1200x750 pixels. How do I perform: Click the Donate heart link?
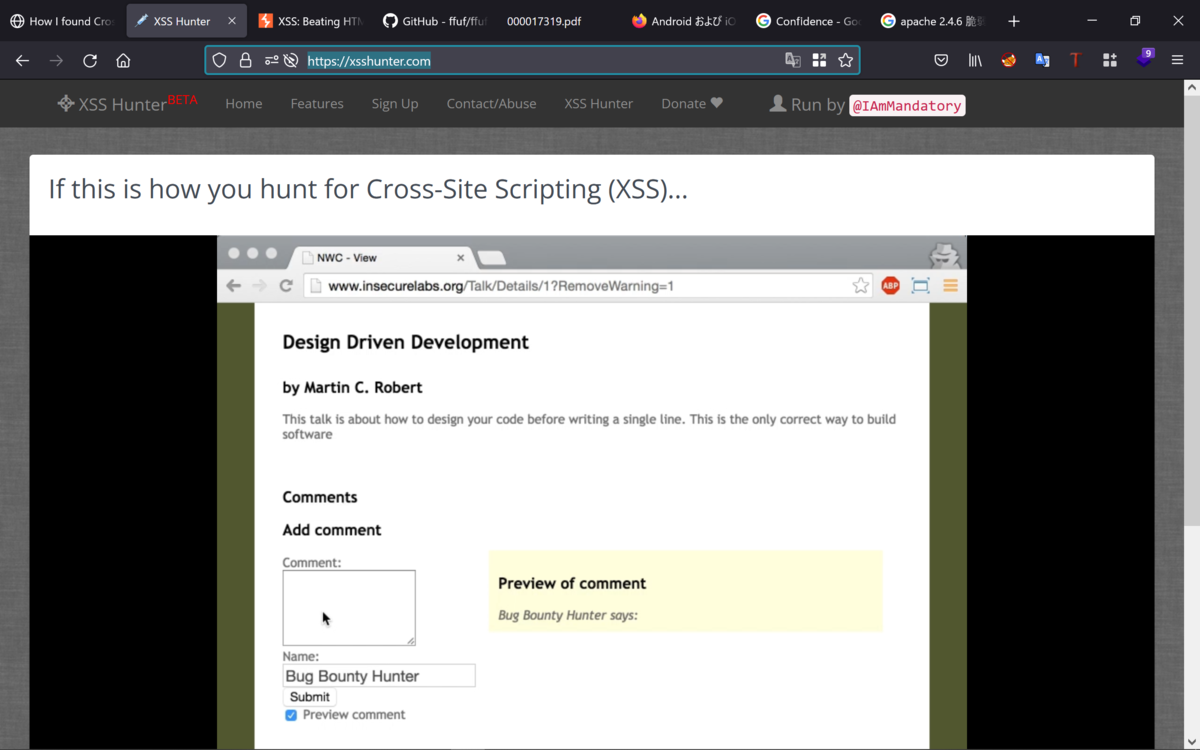click(692, 103)
